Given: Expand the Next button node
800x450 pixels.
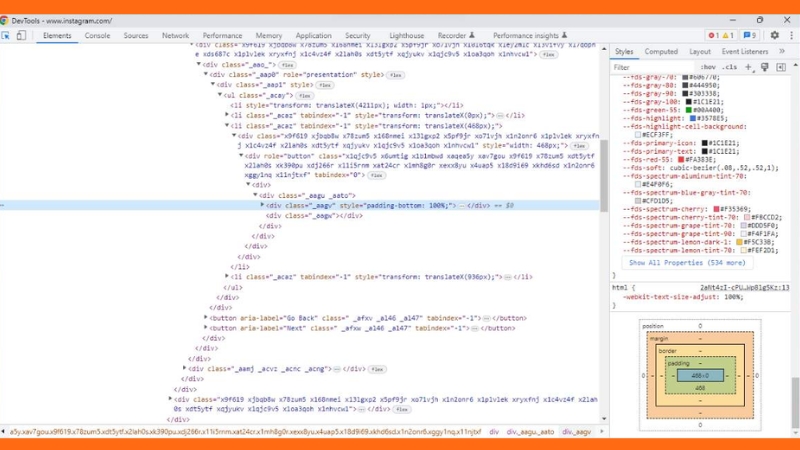Looking at the screenshot, I should point(206,328).
